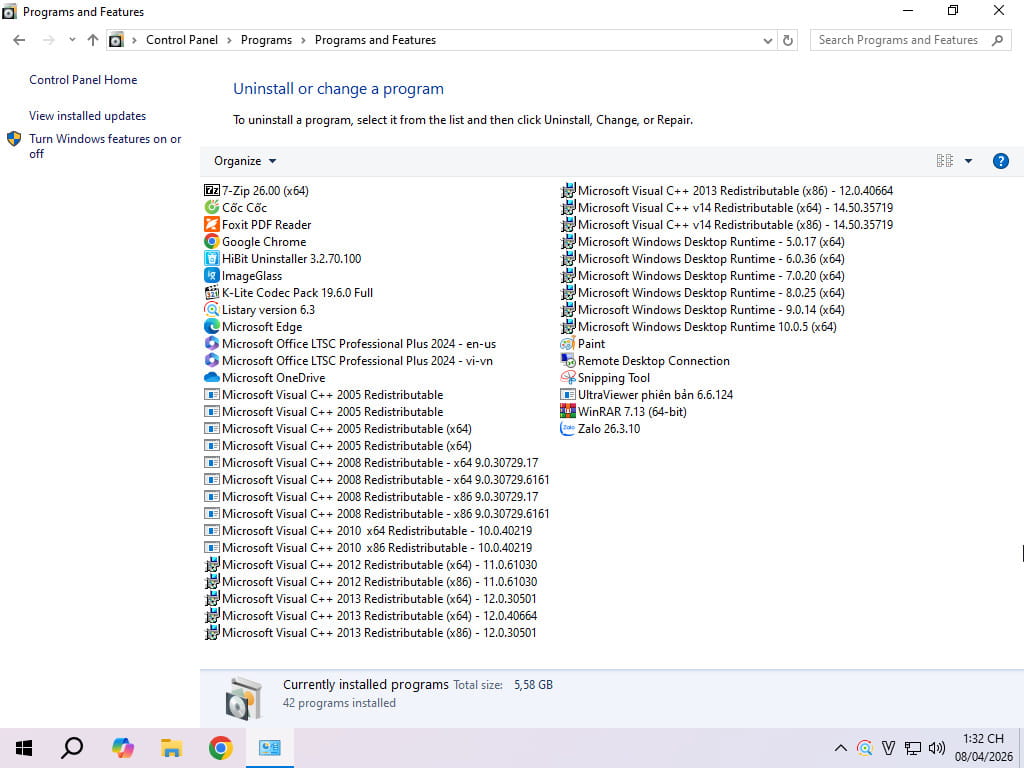Viewport: 1024px width, 768px height.
Task: Select Visual C++ 2008 Redistributable x86 9.0.30729.17
Action: 372,496
